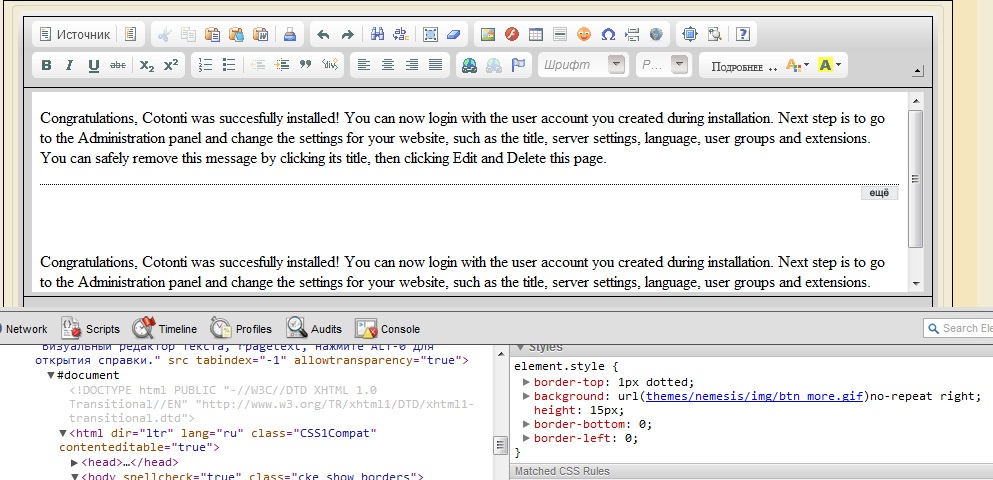Toggle Show Blocks icon
The height and width of the screenshot is (480, 993).
pos(714,34)
